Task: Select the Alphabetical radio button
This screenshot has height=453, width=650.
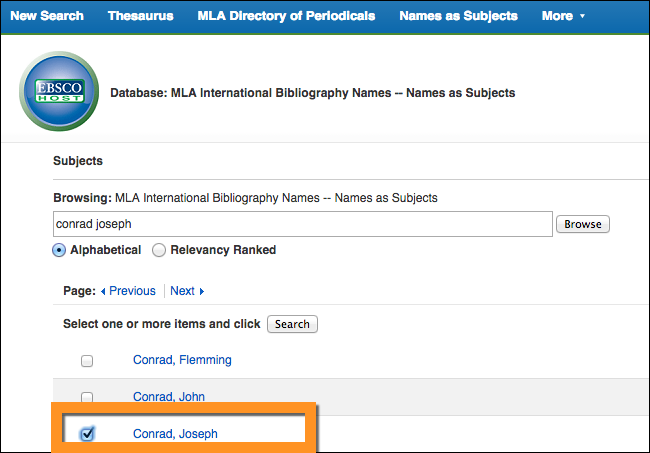Action: coord(59,250)
